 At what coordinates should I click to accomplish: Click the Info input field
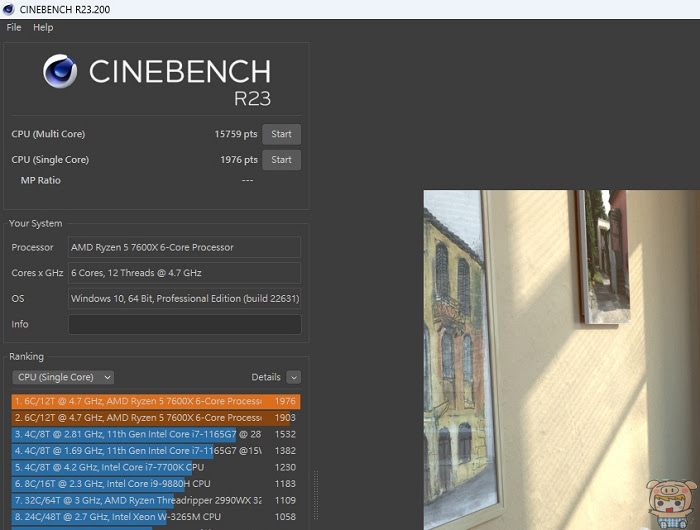pyautogui.click(x=184, y=324)
